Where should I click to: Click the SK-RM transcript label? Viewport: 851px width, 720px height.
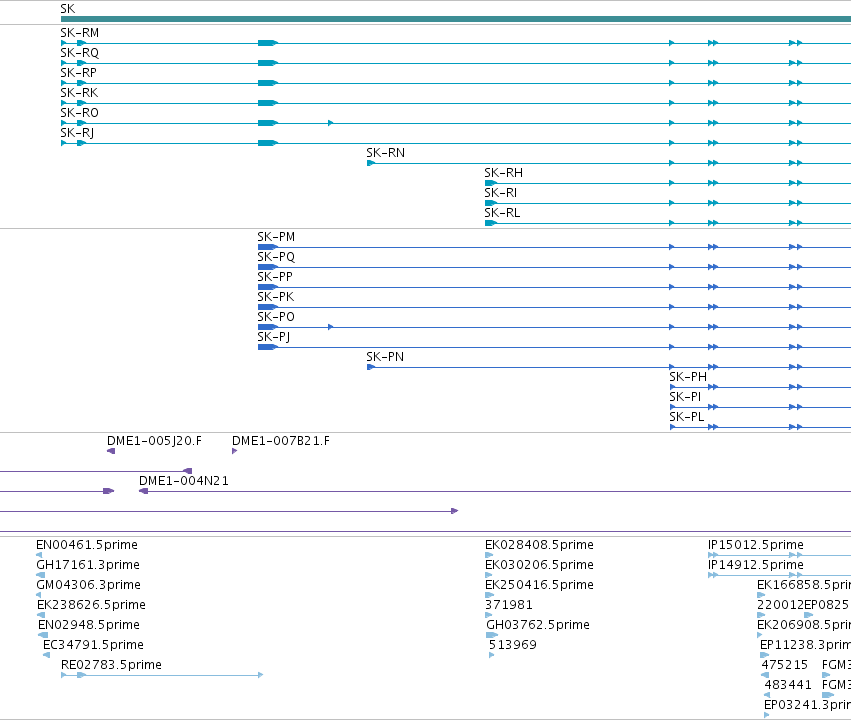point(80,33)
